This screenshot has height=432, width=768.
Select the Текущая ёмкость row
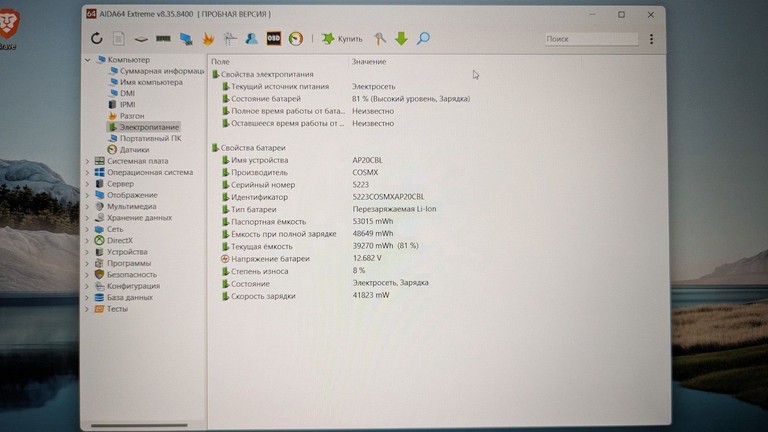[320, 246]
